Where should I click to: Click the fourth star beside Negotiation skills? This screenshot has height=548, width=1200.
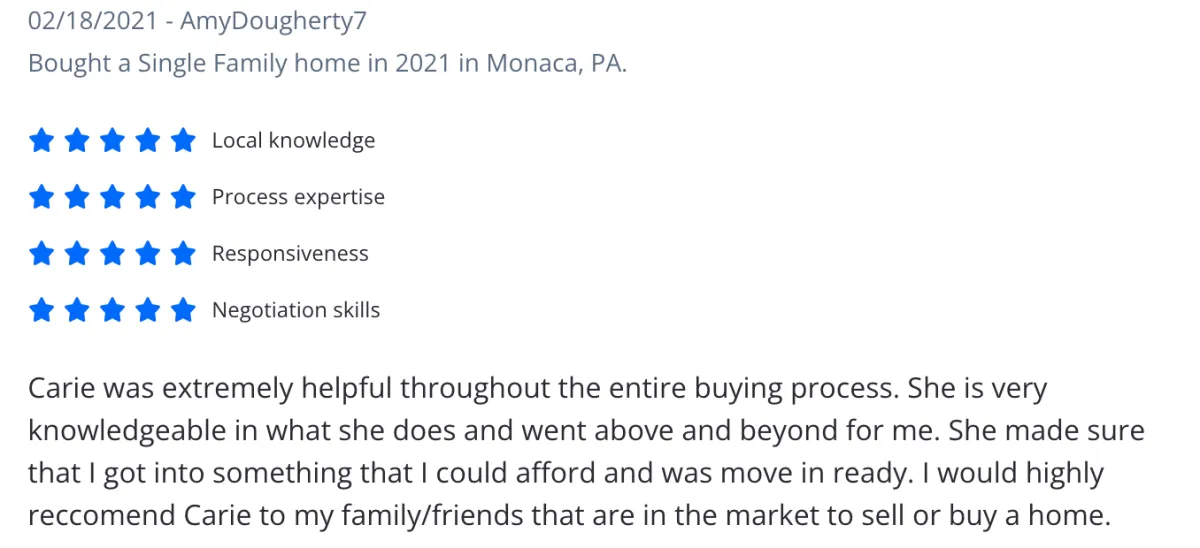pyautogui.click(x=148, y=310)
